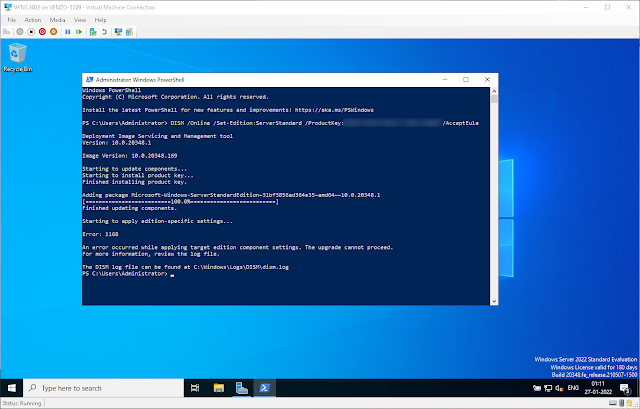Click the removable device tray icon
This screenshot has width=640, height=409.
[x=537, y=388]
